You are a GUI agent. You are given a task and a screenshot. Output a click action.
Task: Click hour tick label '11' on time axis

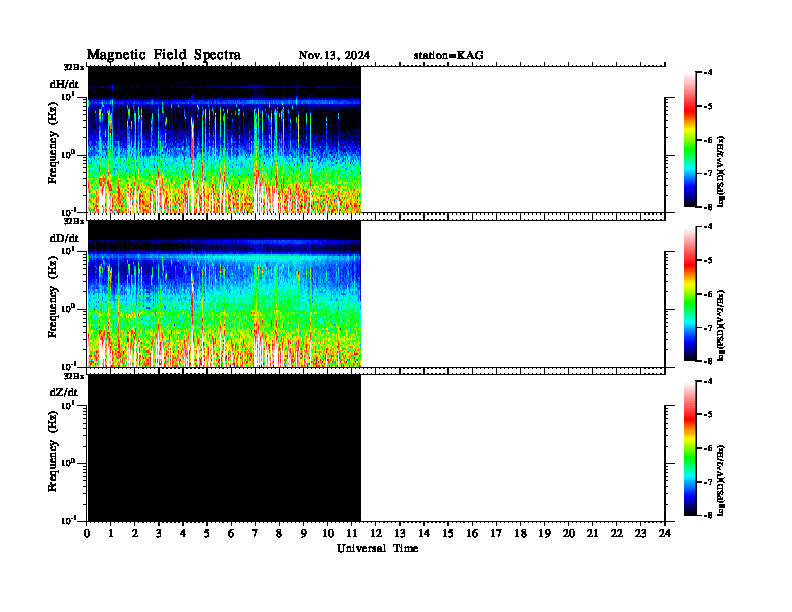(352, 534)
